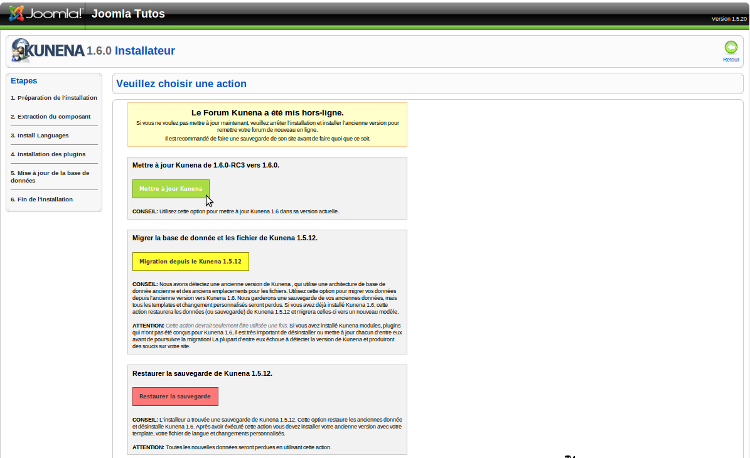Screen dimensions: 750x458
Task: Click the Joomla Tutos site title
Action: [128, 14]
